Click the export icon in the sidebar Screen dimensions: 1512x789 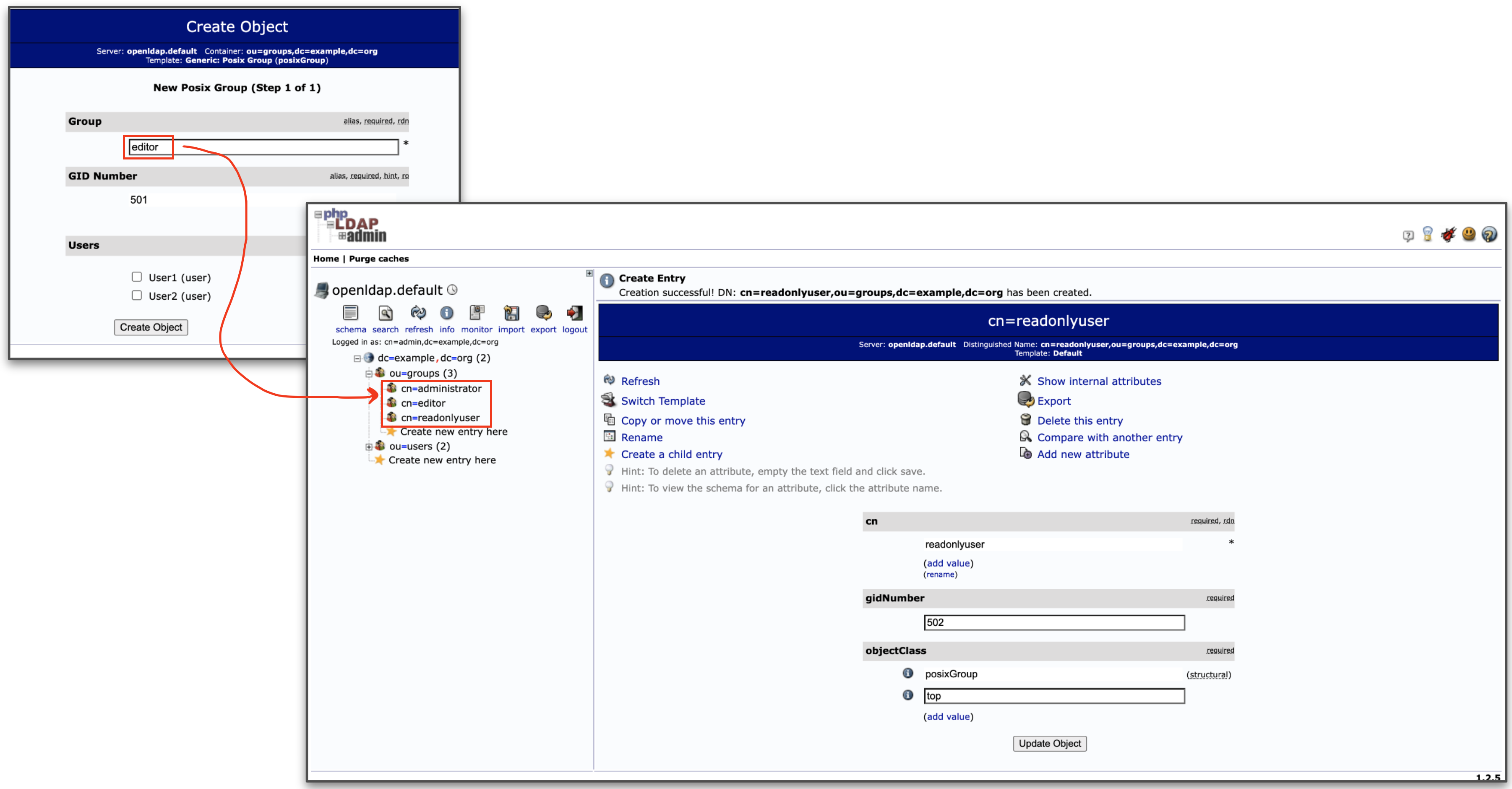544,313
